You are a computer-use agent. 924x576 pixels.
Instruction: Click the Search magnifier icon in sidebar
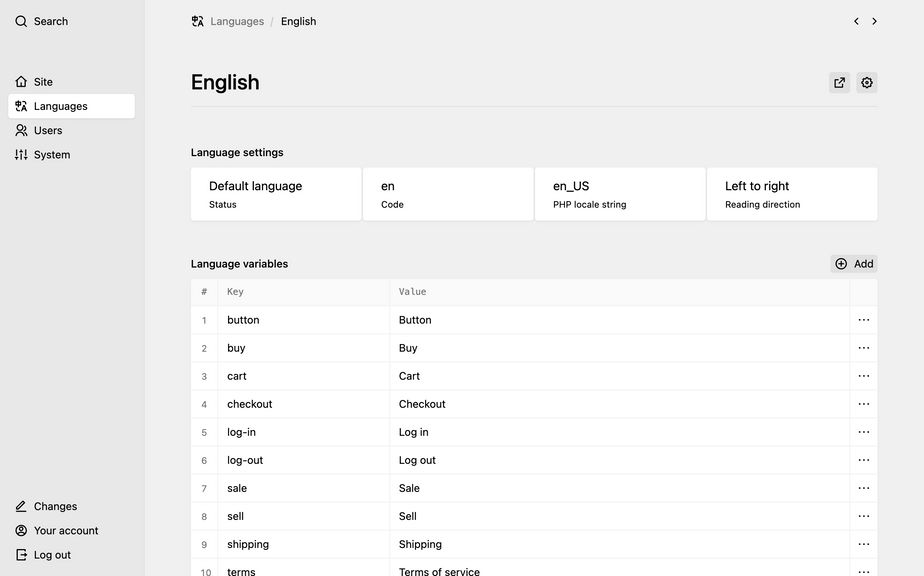[21, 21]
